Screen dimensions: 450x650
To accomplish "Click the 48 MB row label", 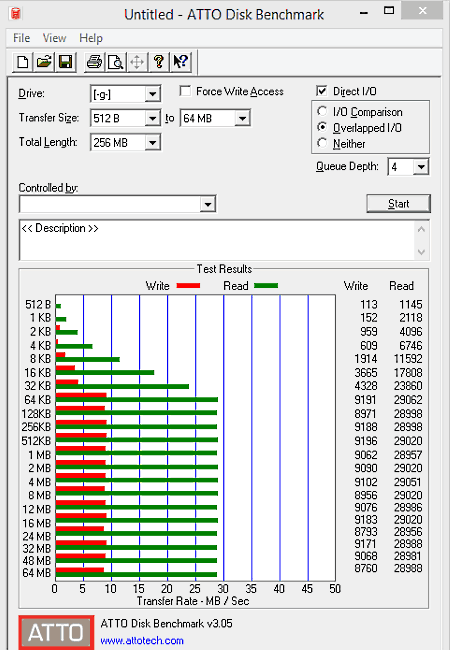I will point(36,560).
